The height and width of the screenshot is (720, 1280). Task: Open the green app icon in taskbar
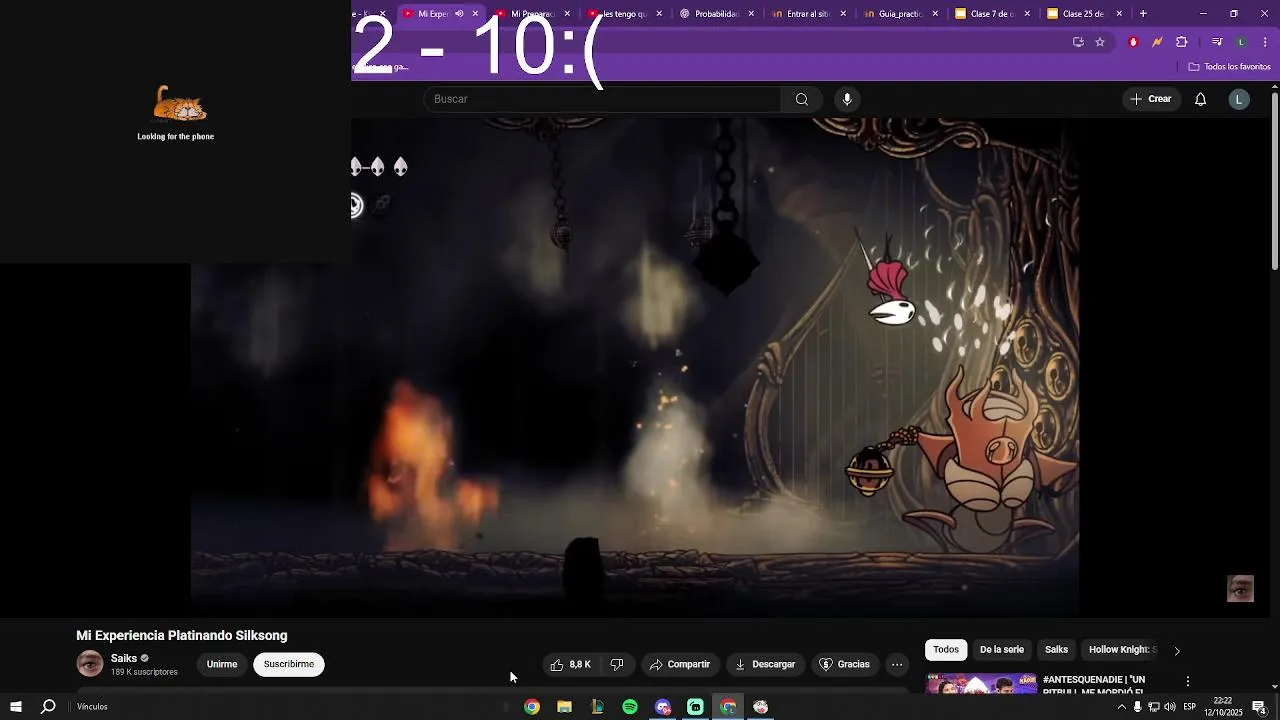pyautogui.click(x=695, y=707)
